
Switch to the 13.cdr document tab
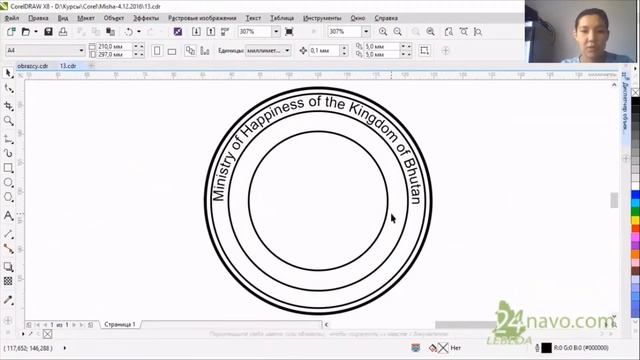68,66
